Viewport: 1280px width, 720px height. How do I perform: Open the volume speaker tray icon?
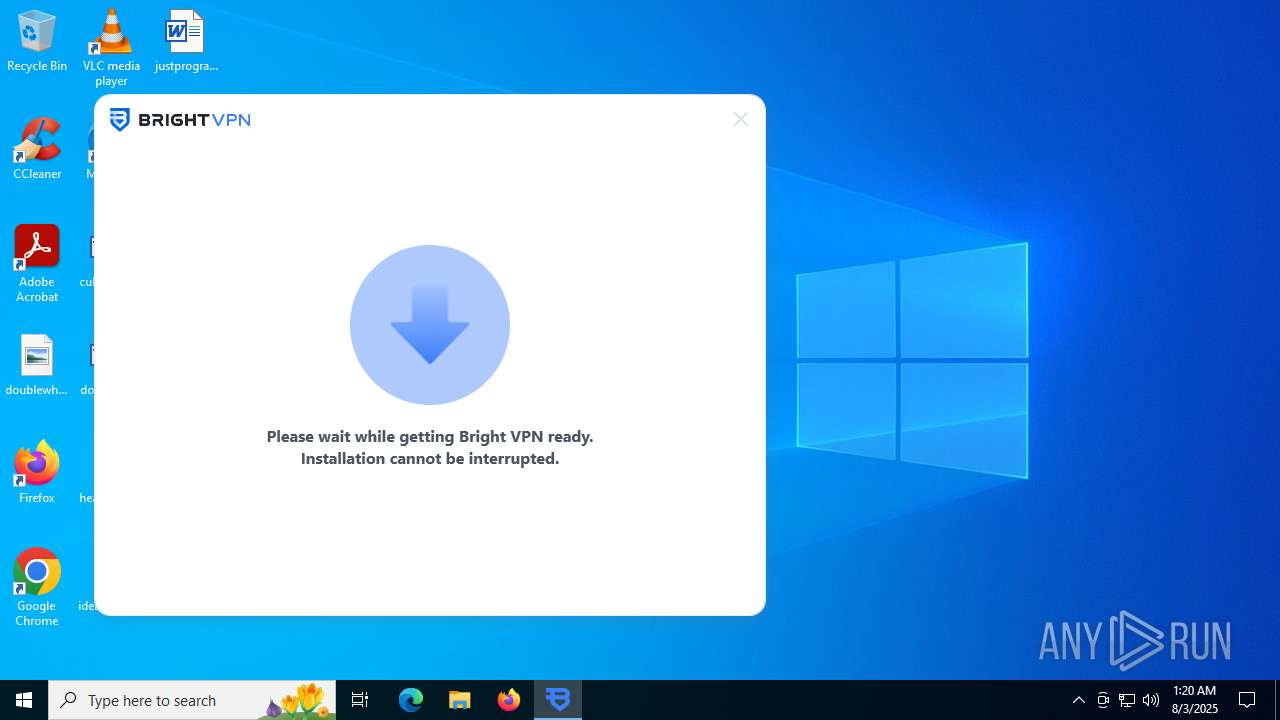coord(1151,700)
